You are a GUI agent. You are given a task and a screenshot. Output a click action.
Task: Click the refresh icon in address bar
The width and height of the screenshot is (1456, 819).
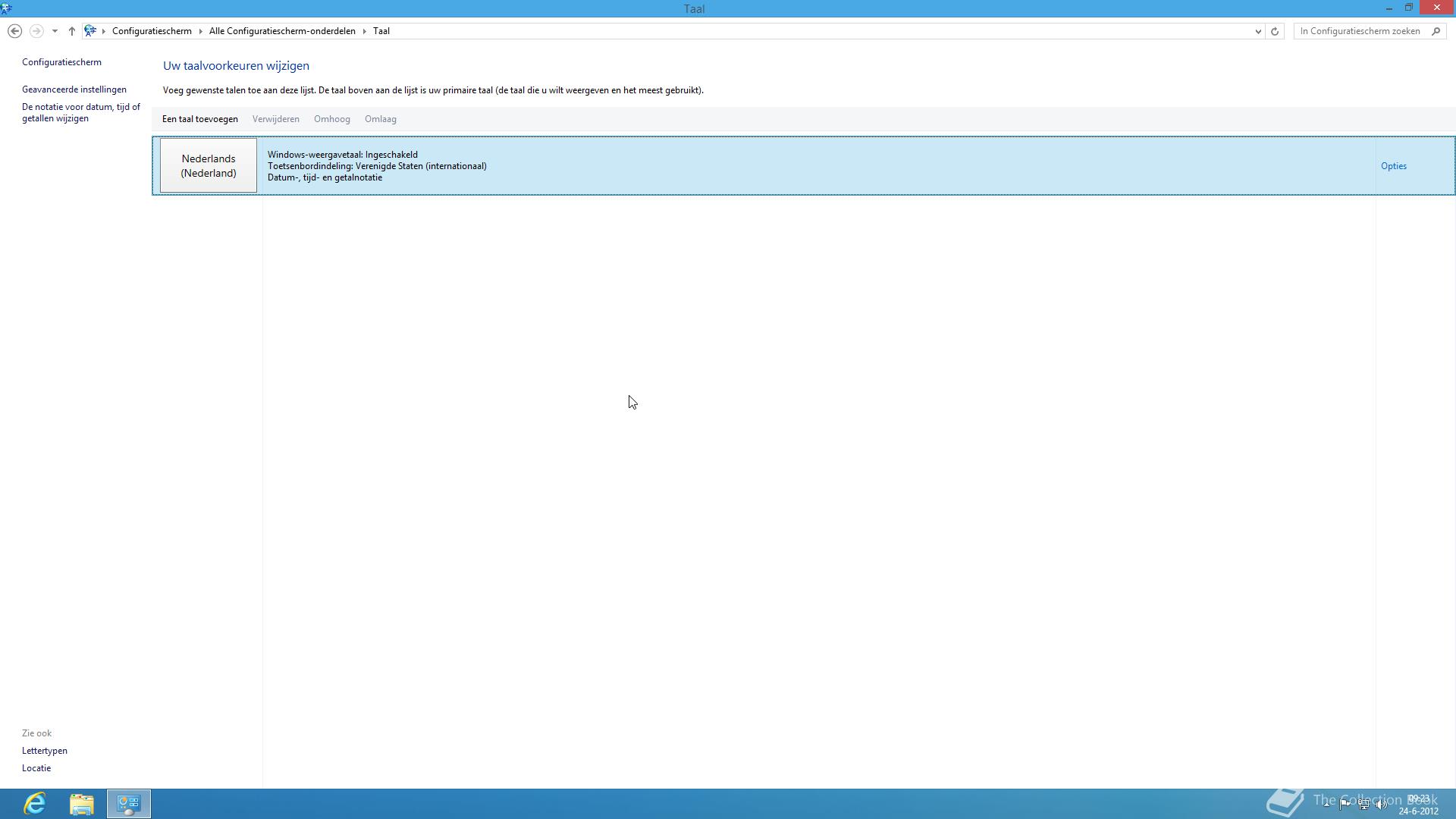tap(1275, 31)
